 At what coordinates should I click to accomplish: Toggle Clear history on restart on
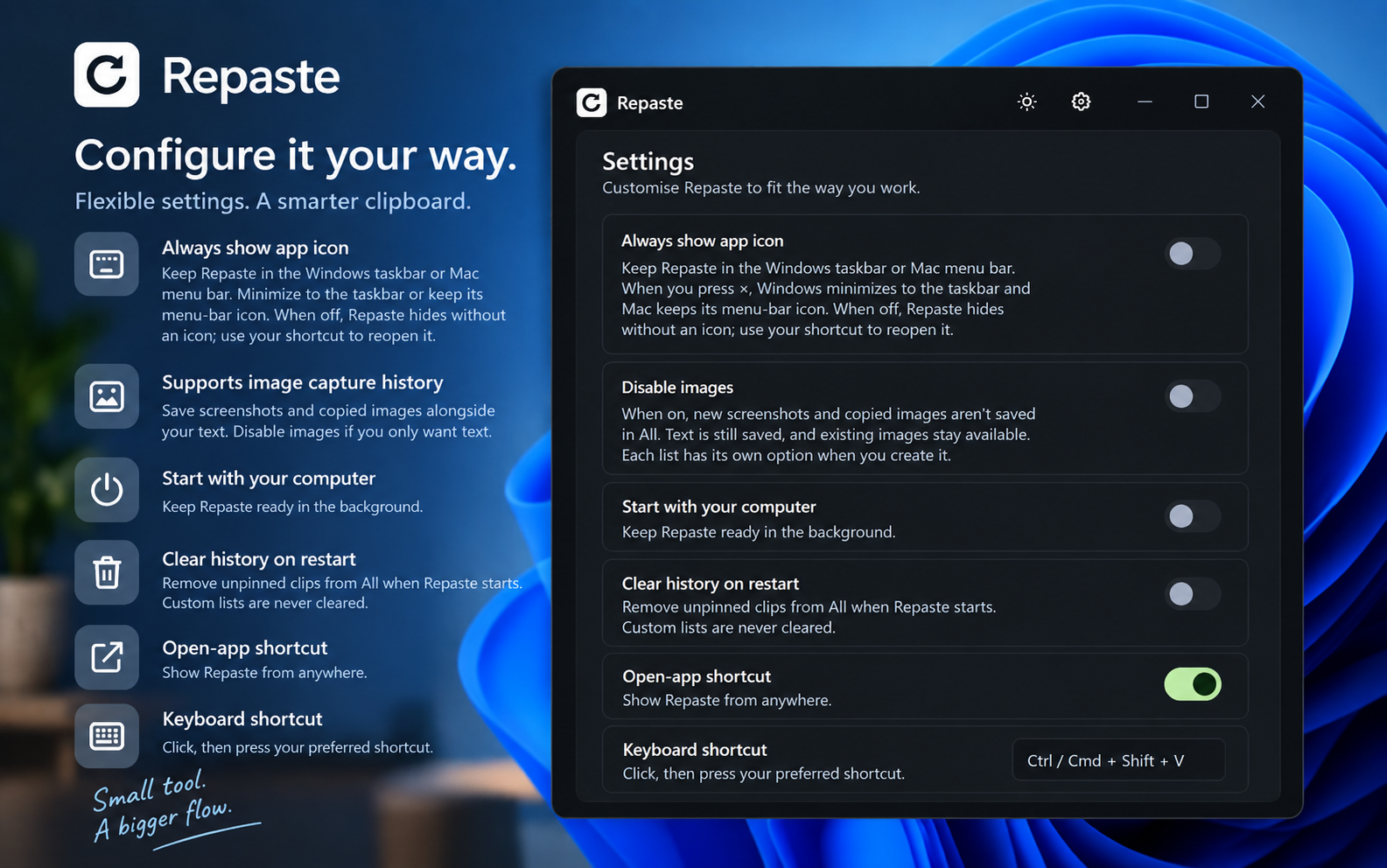(1192, 594)
